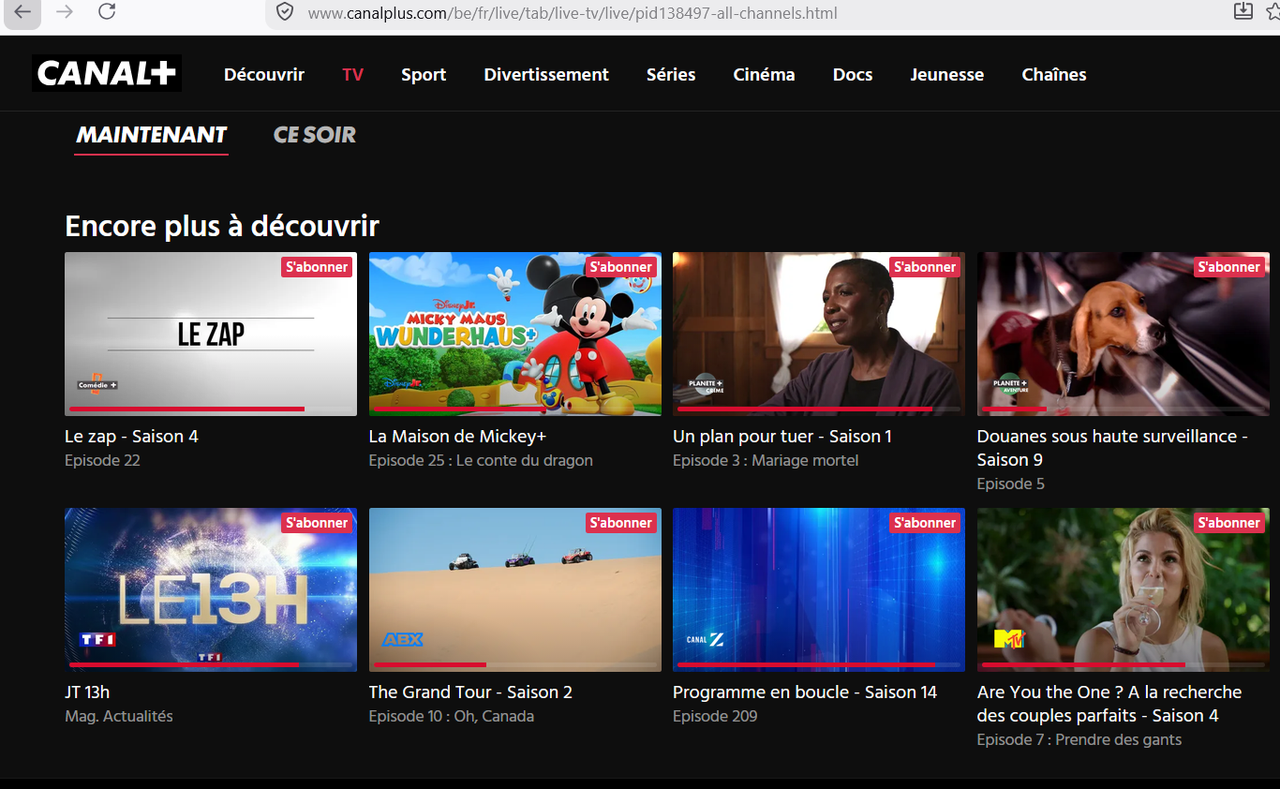
Task: Click S'abonner on Programme en boucle thumbnail
Action: point(925,523)
